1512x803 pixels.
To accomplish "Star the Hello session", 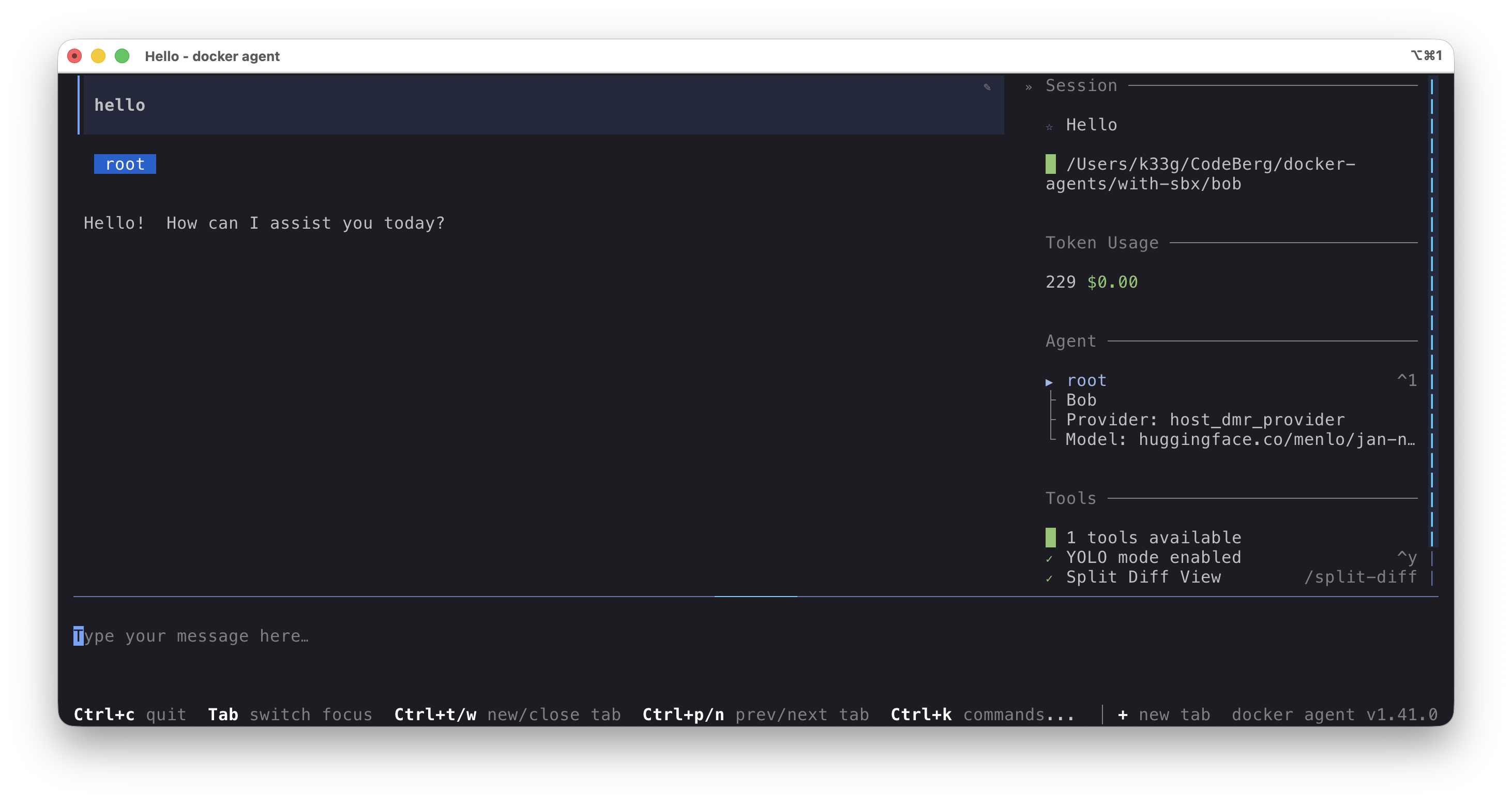I will (1049, 126).
